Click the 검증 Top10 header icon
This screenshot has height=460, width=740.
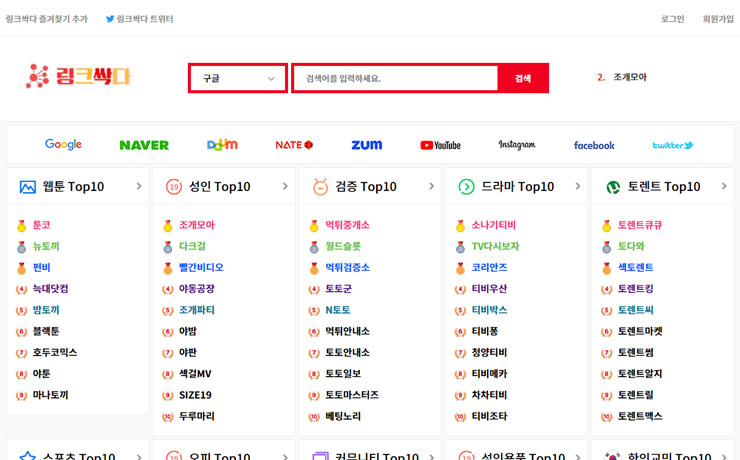[320, 187]
